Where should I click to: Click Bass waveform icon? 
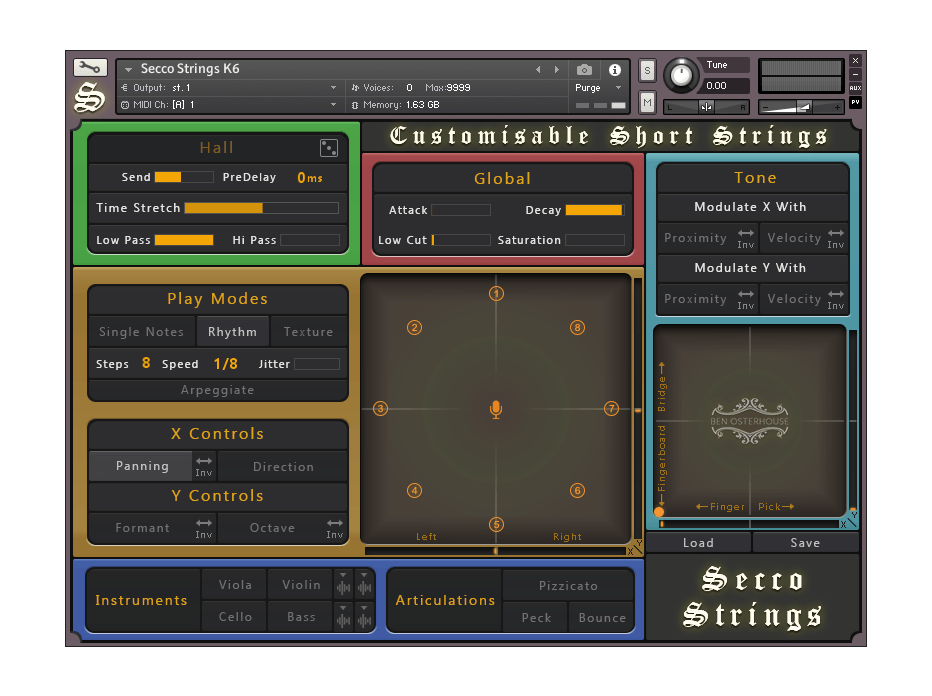click(x=364, y=621)
